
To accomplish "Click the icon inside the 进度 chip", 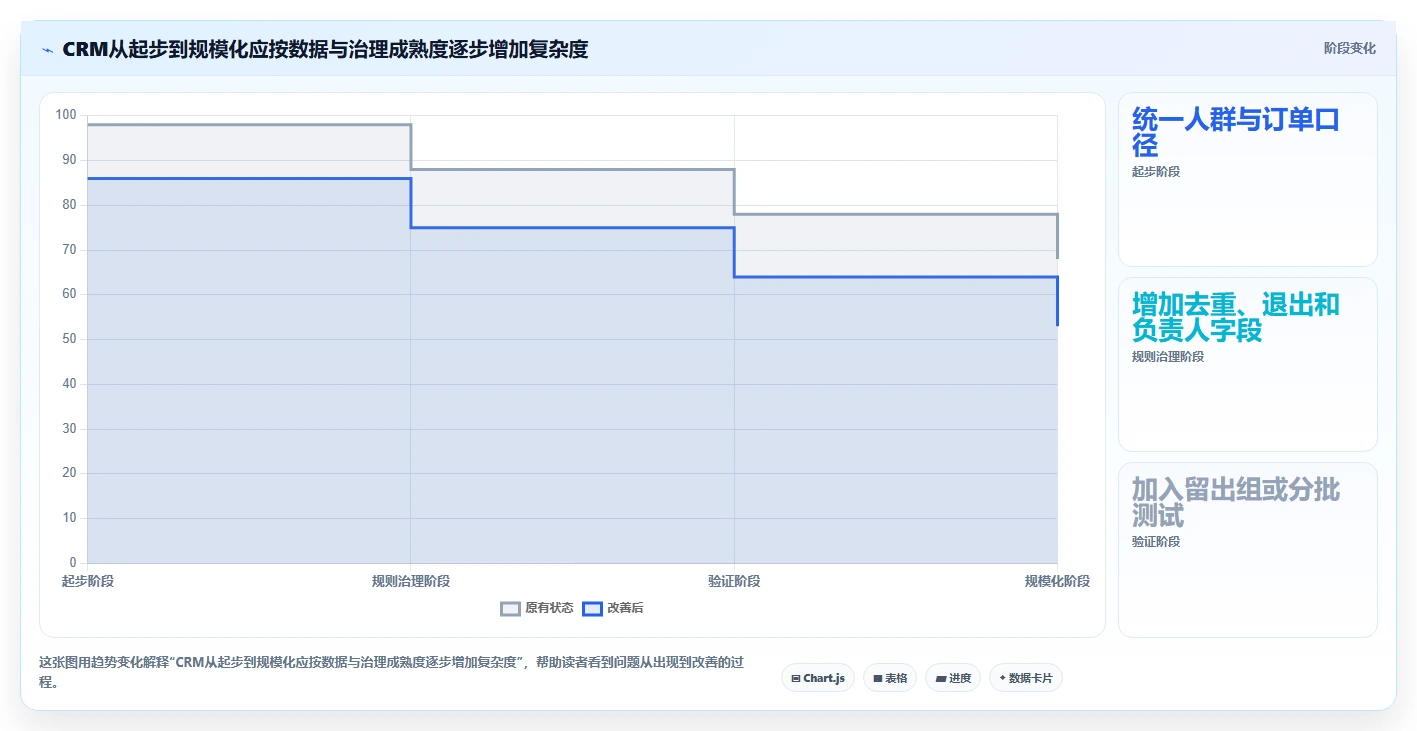I will [940, 678].
